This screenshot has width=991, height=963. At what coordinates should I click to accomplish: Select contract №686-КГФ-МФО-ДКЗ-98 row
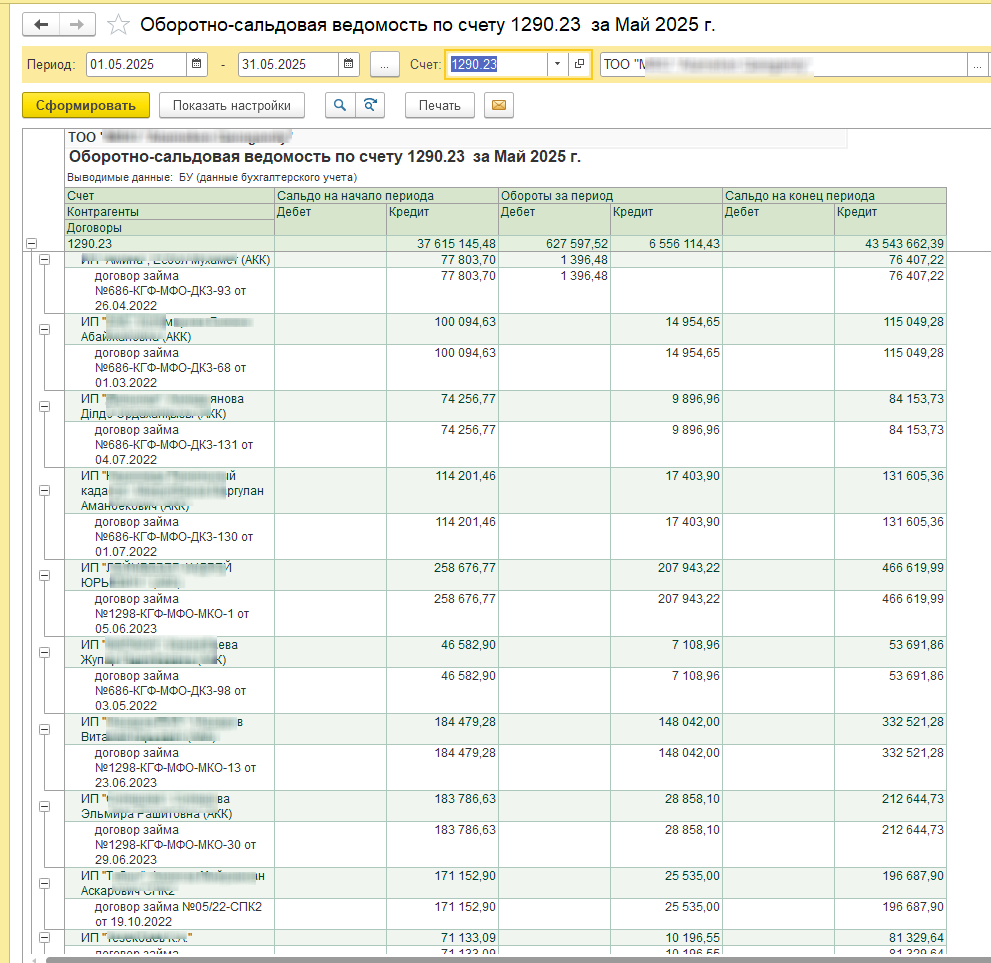(169, 691)
